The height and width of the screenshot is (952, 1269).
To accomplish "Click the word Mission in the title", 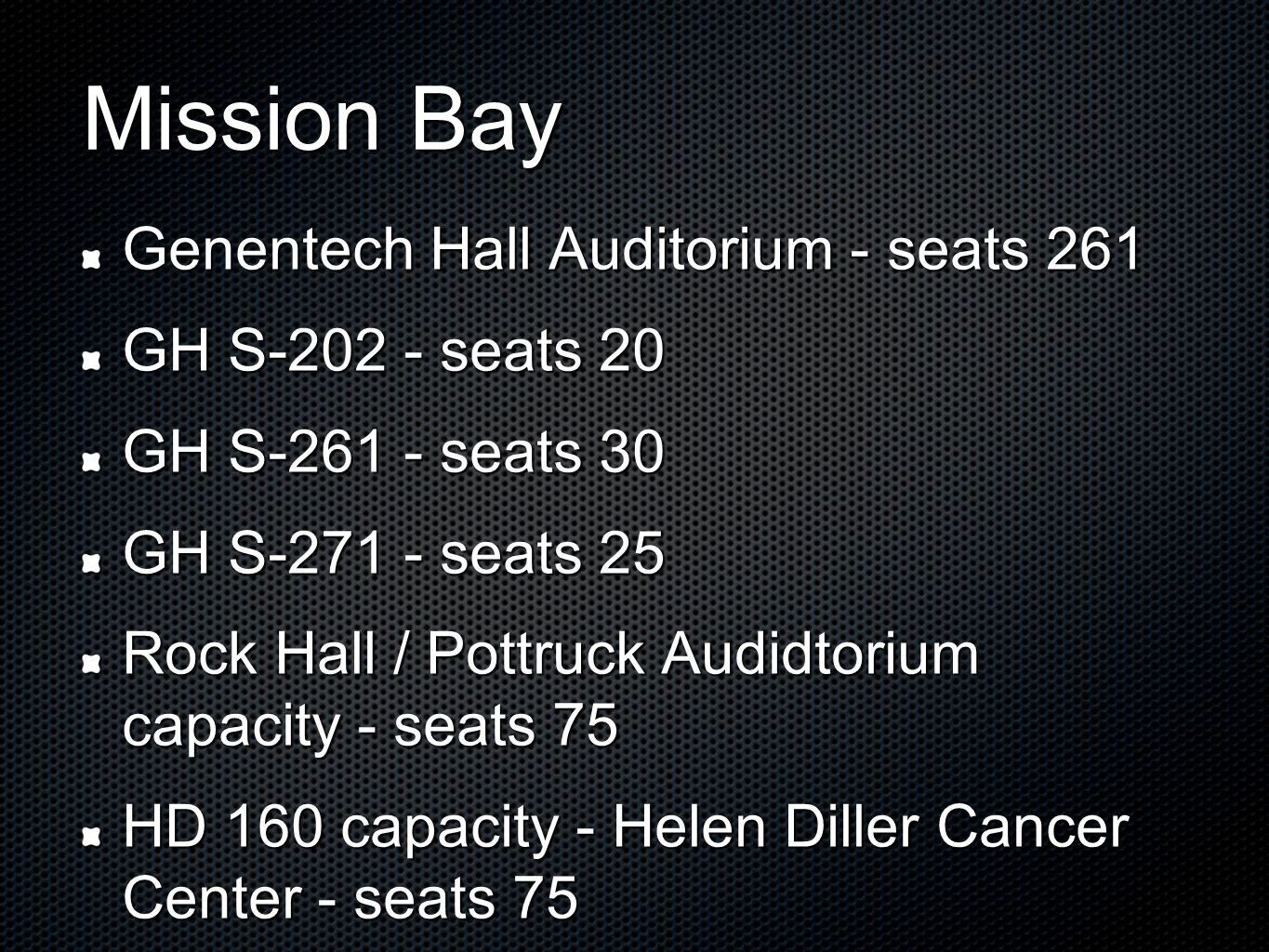I will coord(232,121).
